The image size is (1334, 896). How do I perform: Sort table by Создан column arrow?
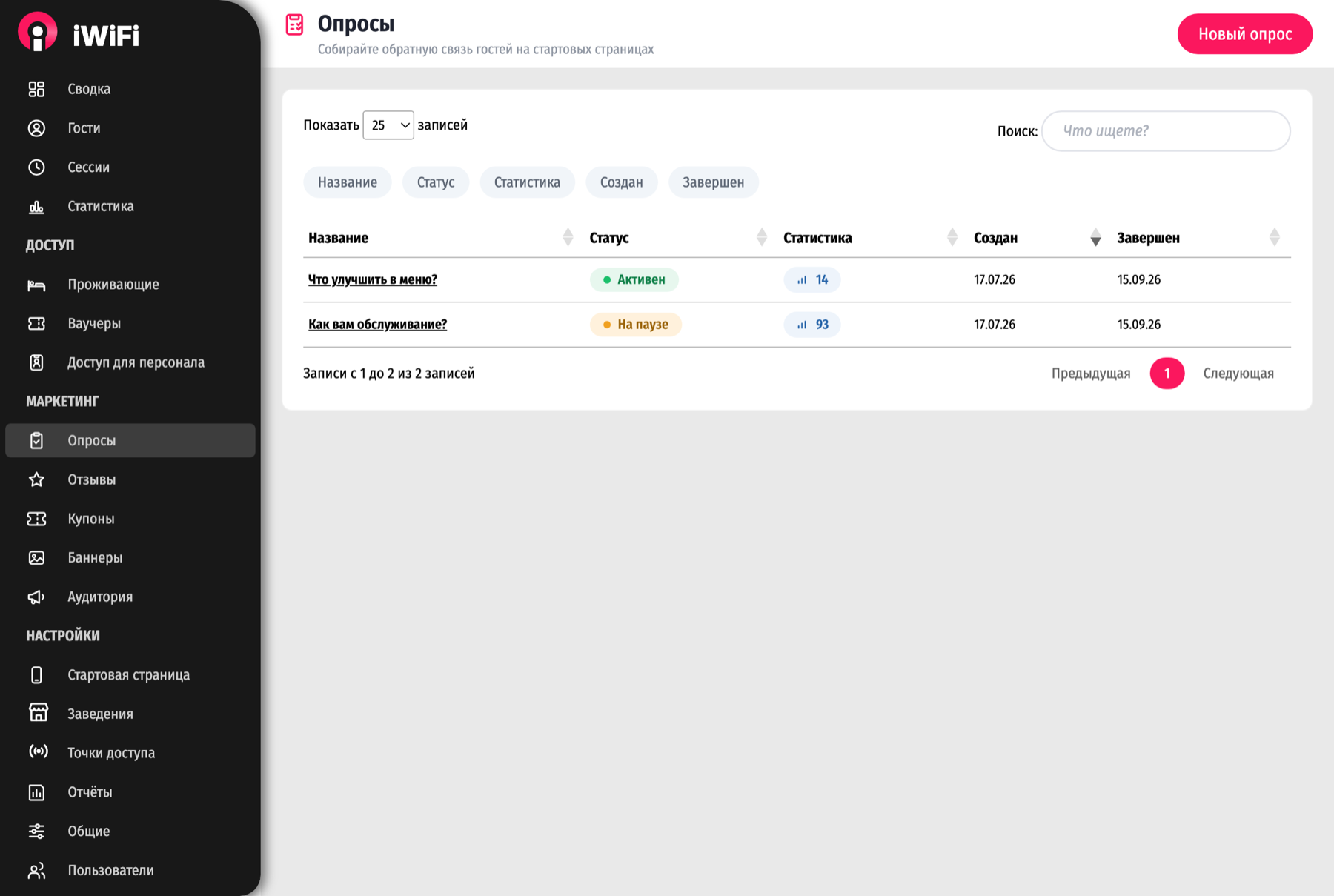[x=1095, y=238]
